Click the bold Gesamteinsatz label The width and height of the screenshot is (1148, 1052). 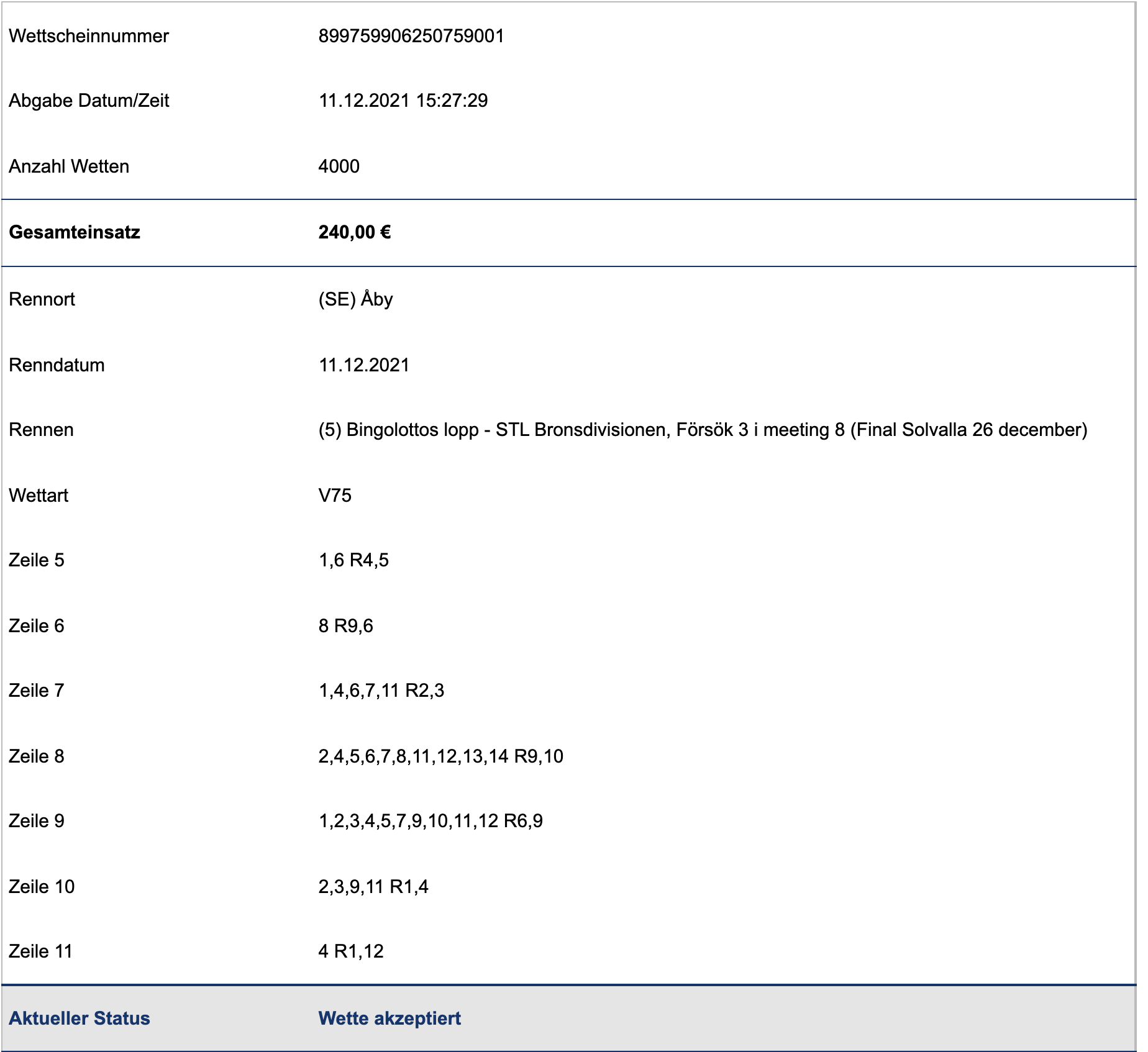point(75,232)
